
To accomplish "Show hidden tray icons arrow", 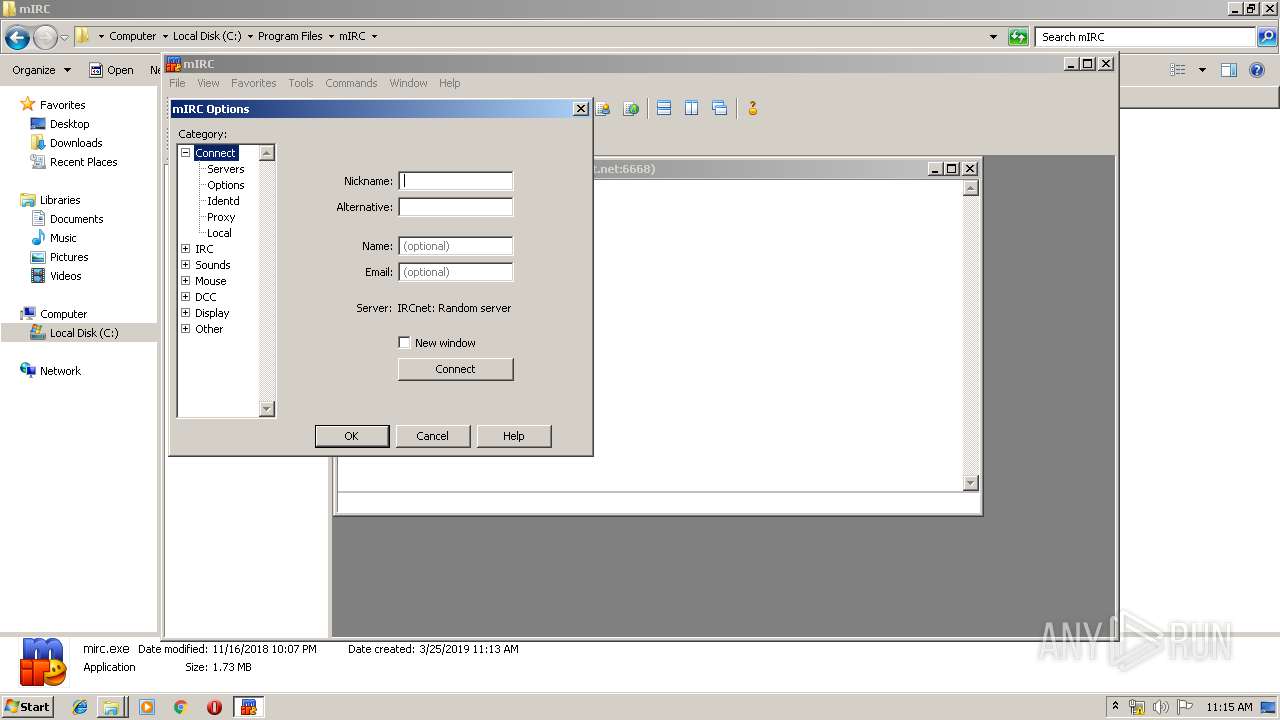I will pos(1116,707).
